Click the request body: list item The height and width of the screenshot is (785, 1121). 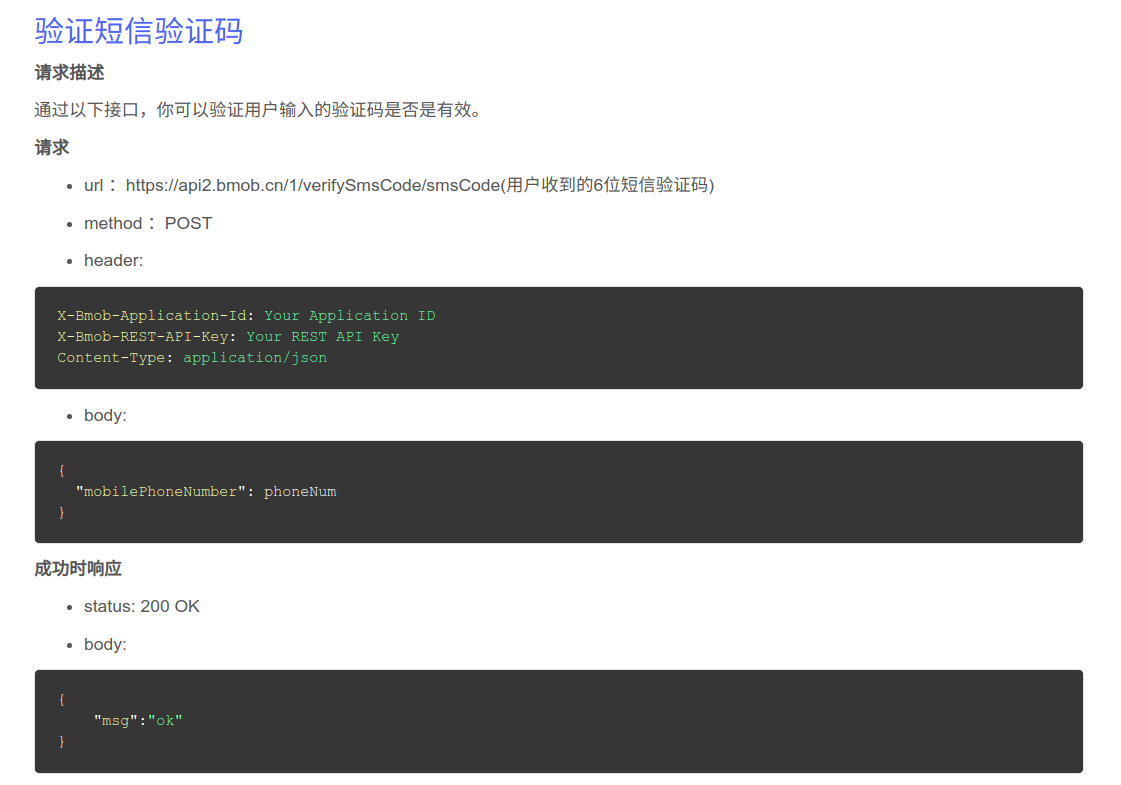(105, 415)
